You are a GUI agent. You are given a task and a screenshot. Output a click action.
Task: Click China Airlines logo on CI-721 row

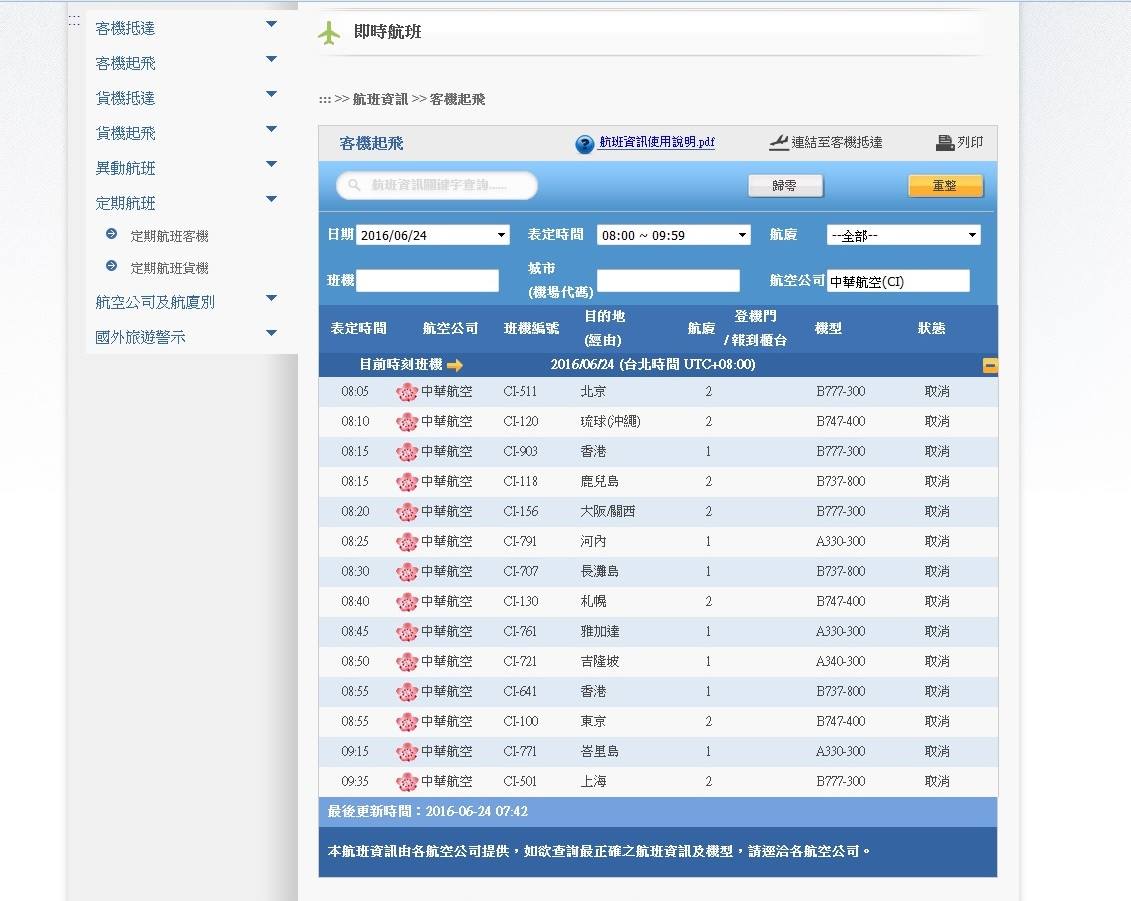pos(407,662)
